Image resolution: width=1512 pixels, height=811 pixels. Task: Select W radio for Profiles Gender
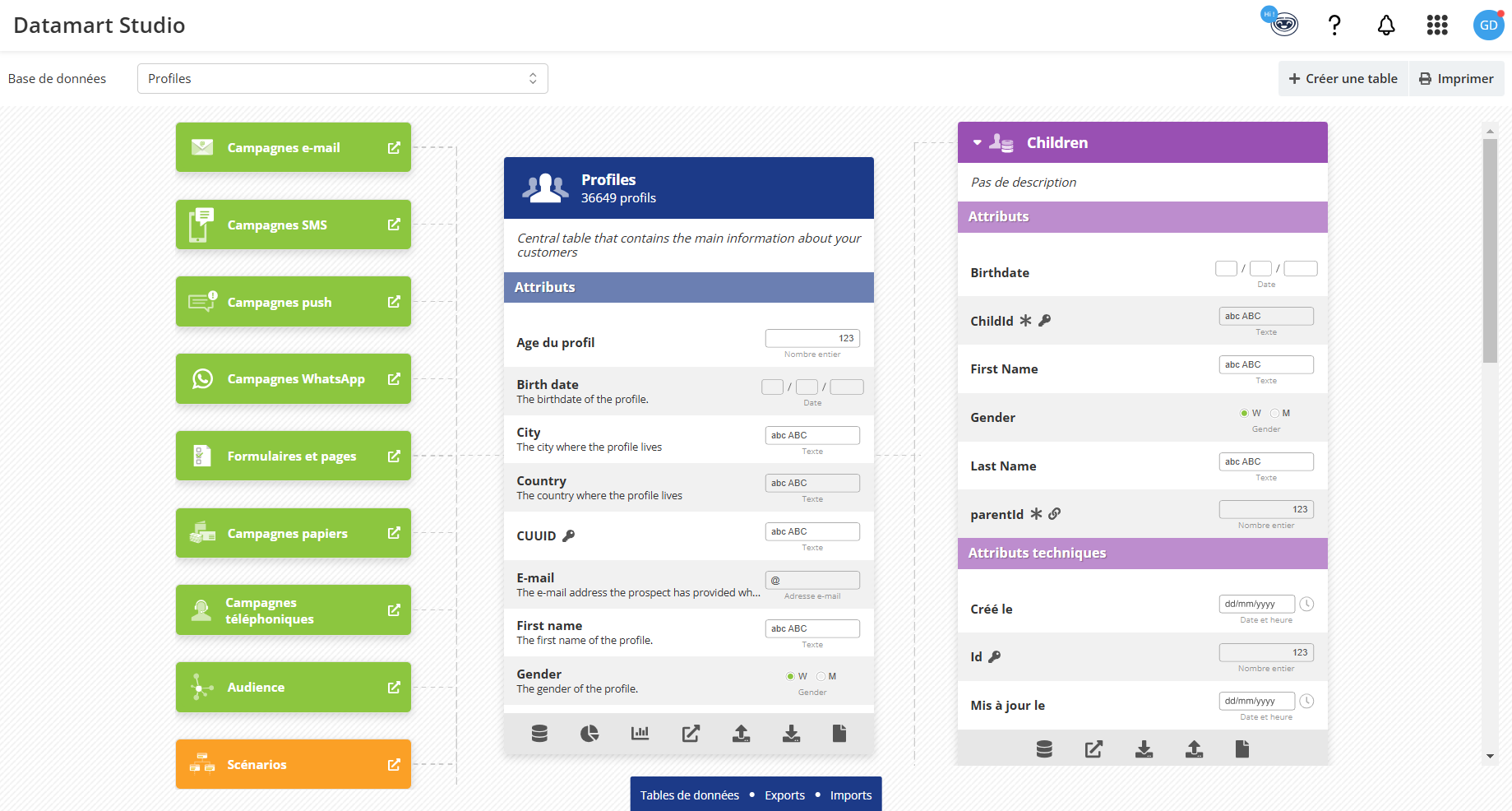[790, 677]
